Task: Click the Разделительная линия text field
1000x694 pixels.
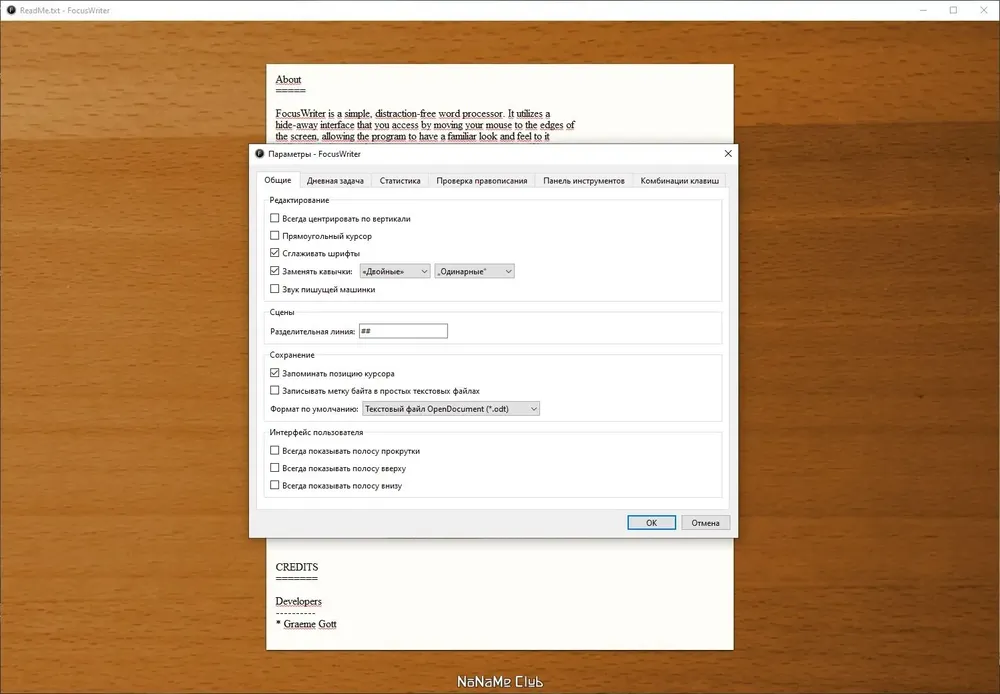Action: 403,331
